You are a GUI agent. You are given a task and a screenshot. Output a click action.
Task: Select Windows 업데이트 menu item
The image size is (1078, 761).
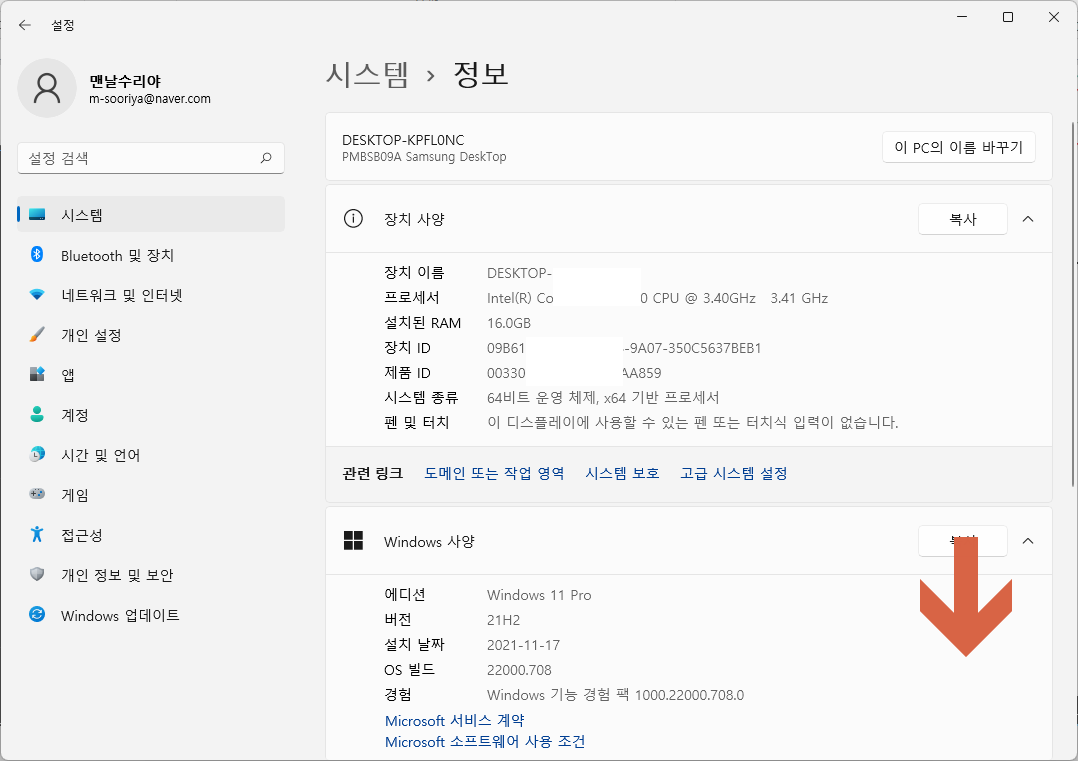tap(151, 615)
